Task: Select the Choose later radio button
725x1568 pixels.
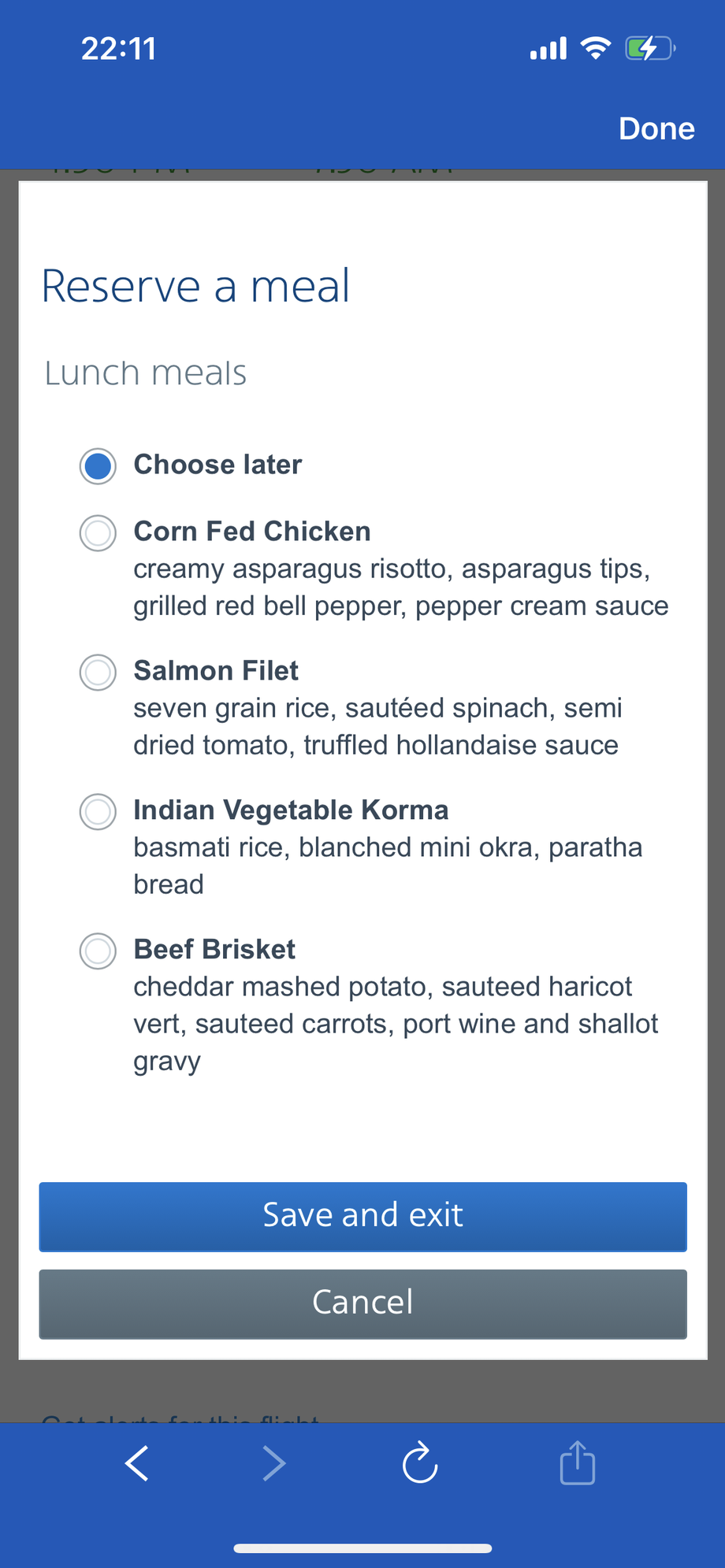Action: click(99, 466)
